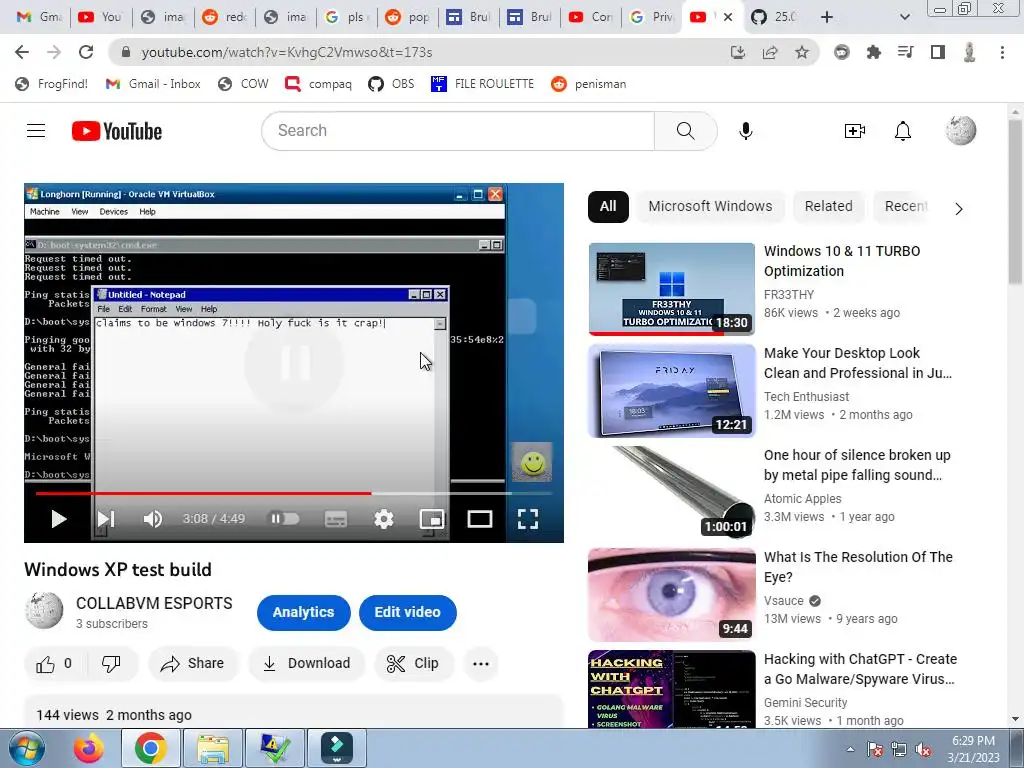Open Chrome side panel icon
This screenshot has height=768, width=1024.
938,52
